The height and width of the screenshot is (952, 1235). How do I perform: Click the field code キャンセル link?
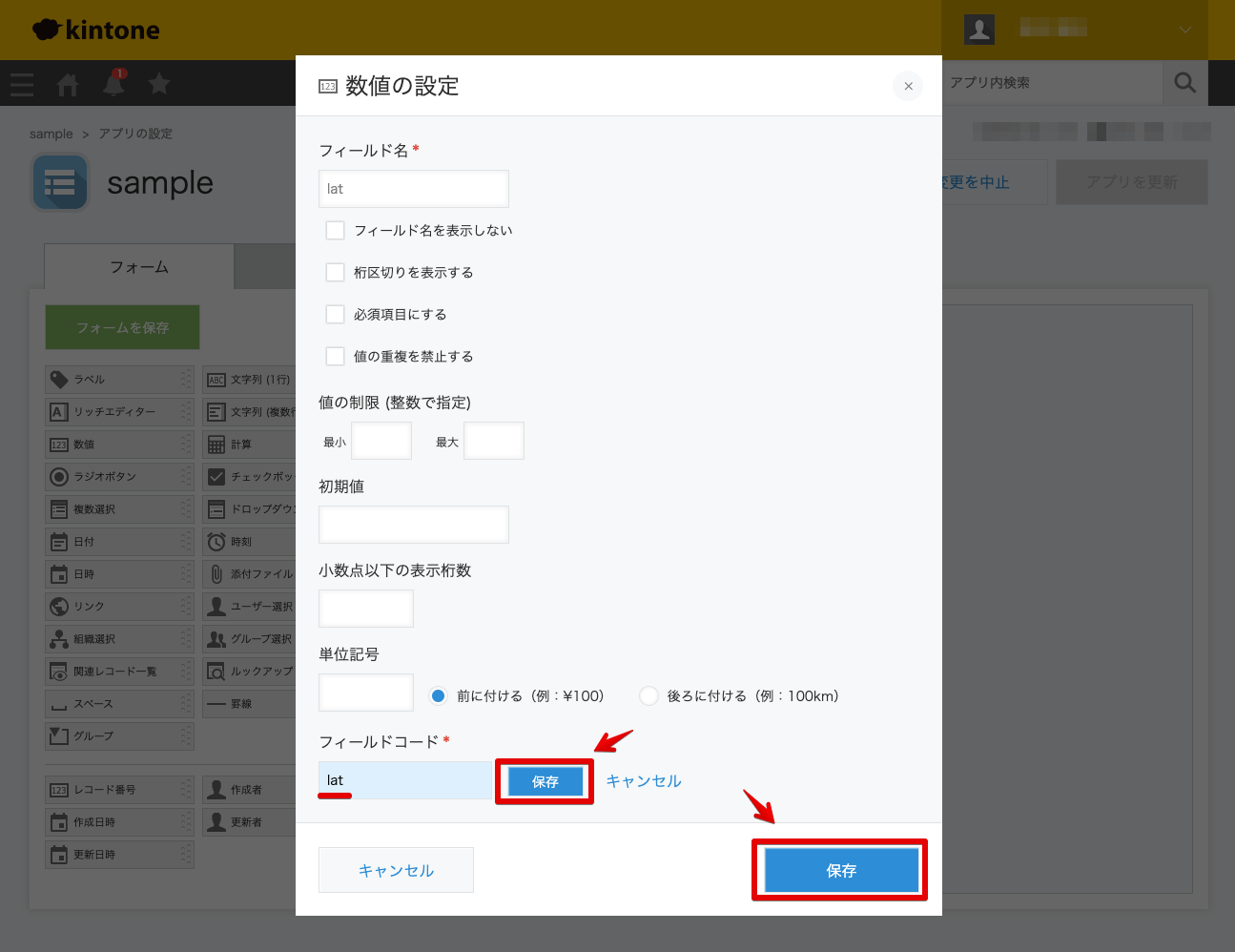tap(644, 781)
